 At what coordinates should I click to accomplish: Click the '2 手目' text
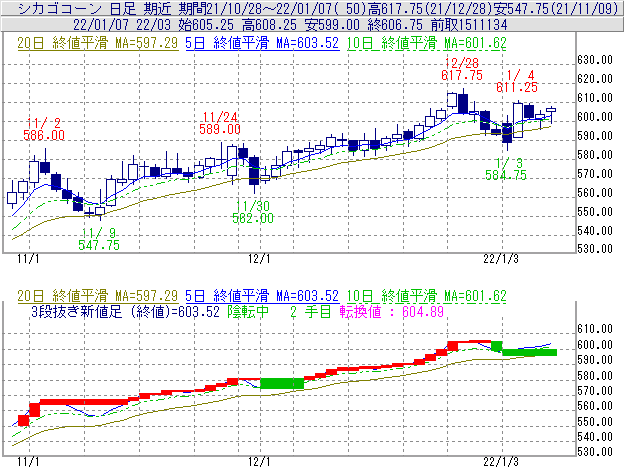pyautogui.click(x=310, y=311)
